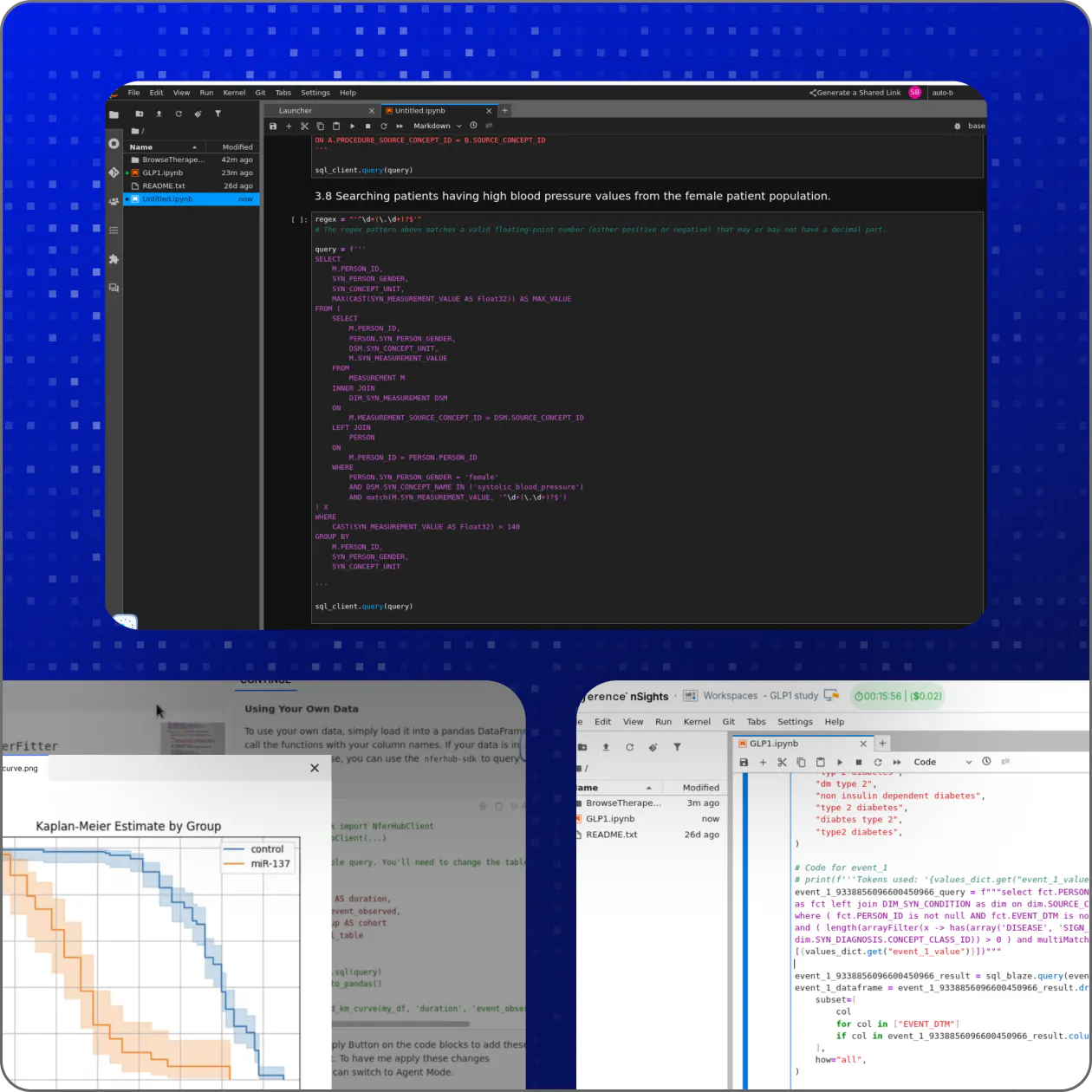Select README.txt in dark file browser
Screen dimensions: 1092x1092
pyautogui.click(x=191, y=185)
